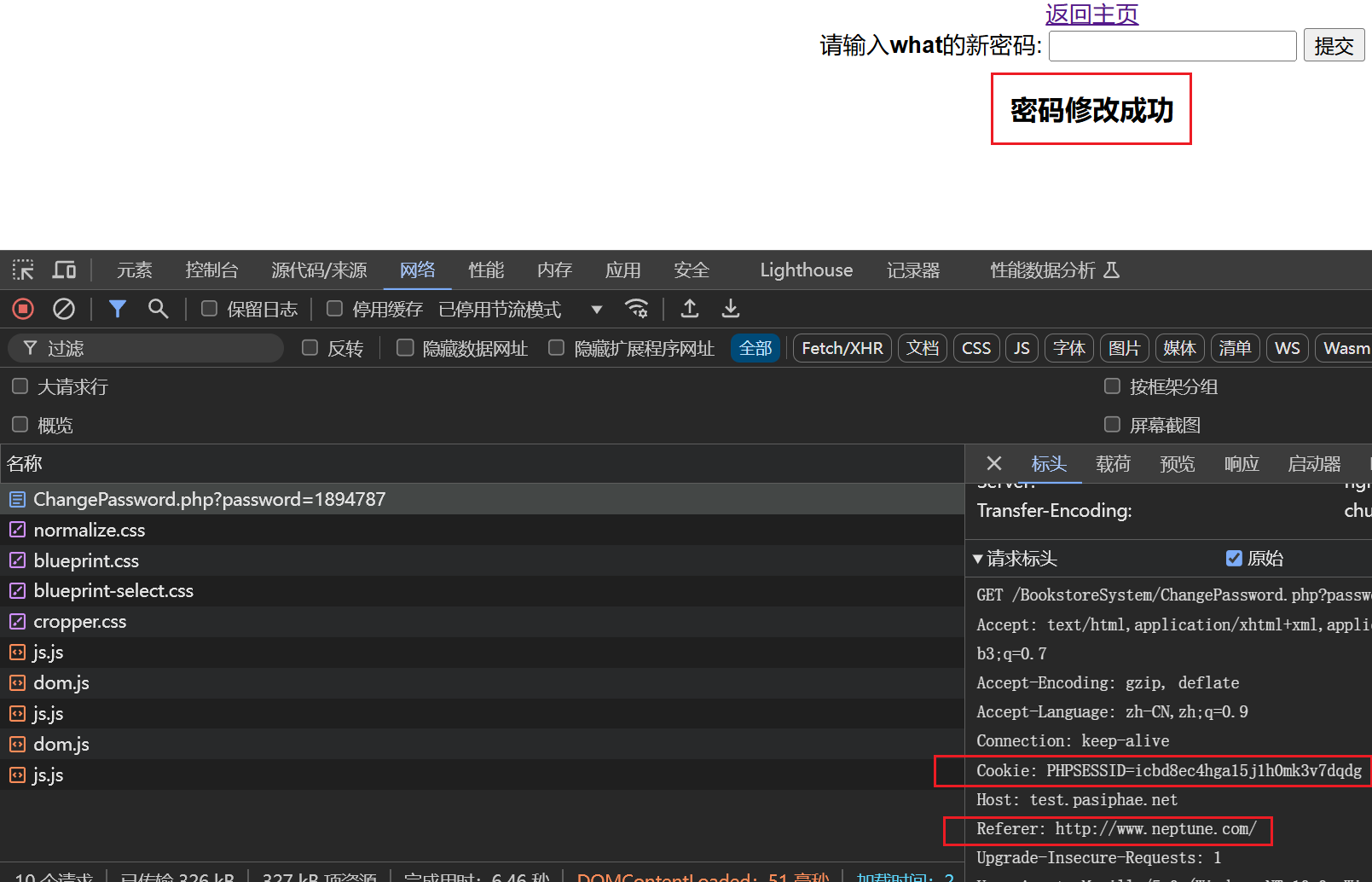Collapse the 请求标头 section
The height and width of the screenshot is (882, 1372).
[1015, 559]
